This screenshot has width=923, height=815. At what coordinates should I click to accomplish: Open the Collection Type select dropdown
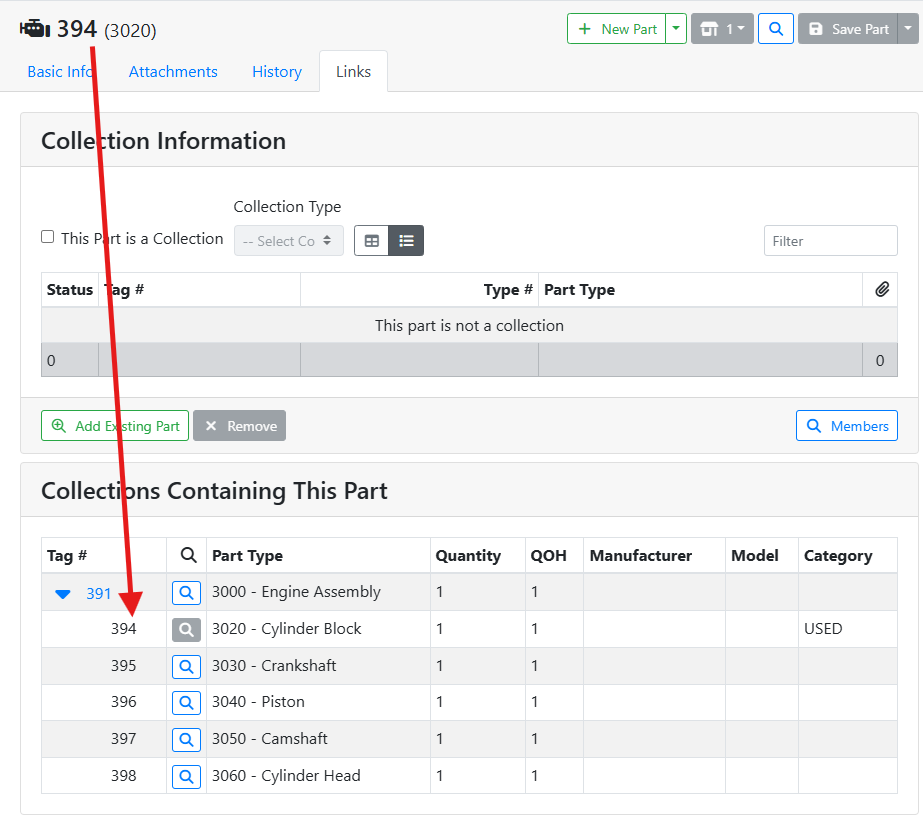pos(288,241)
